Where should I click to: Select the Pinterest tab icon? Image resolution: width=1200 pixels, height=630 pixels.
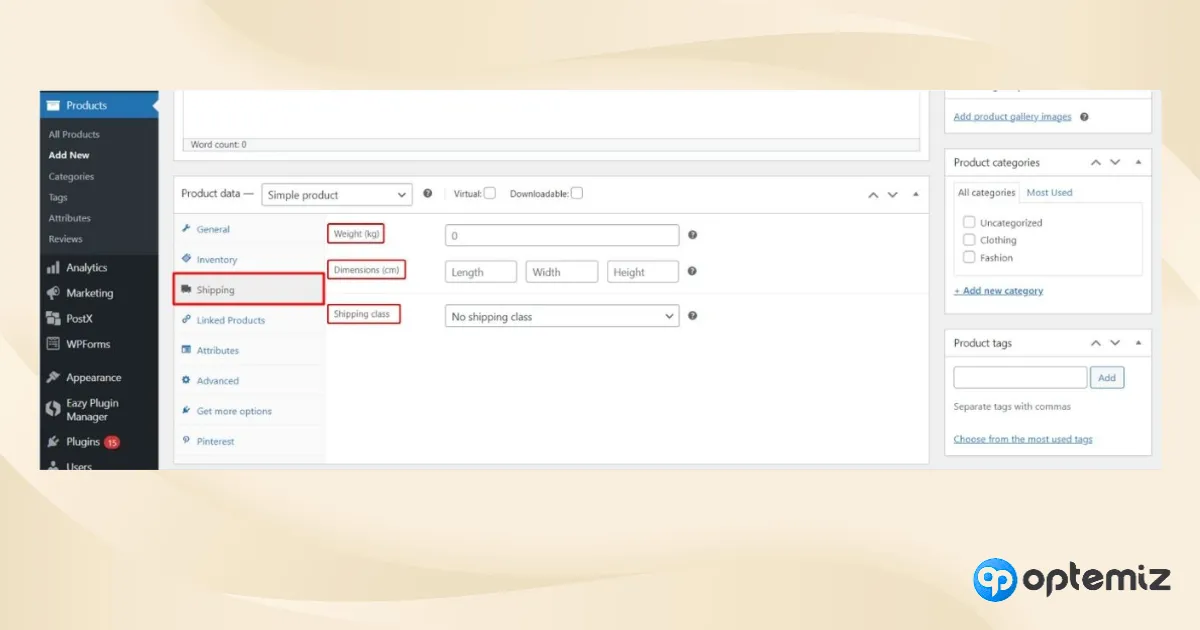coord(186,441)
